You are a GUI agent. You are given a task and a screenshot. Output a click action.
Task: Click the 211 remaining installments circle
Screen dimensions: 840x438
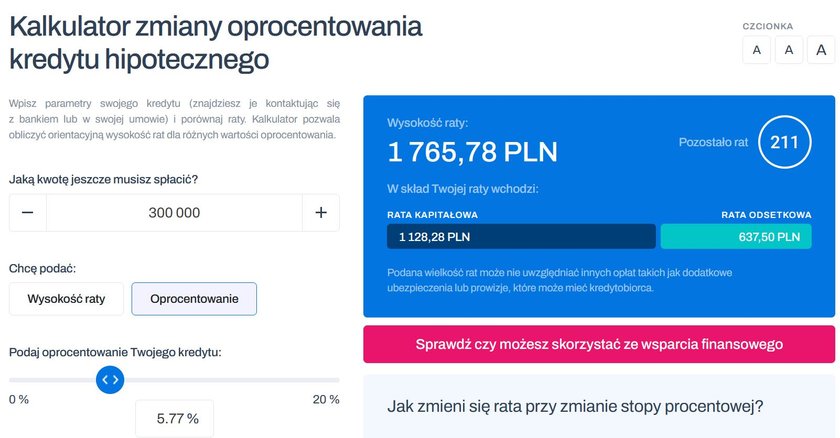pyautogui.click(x=785, y=142)
